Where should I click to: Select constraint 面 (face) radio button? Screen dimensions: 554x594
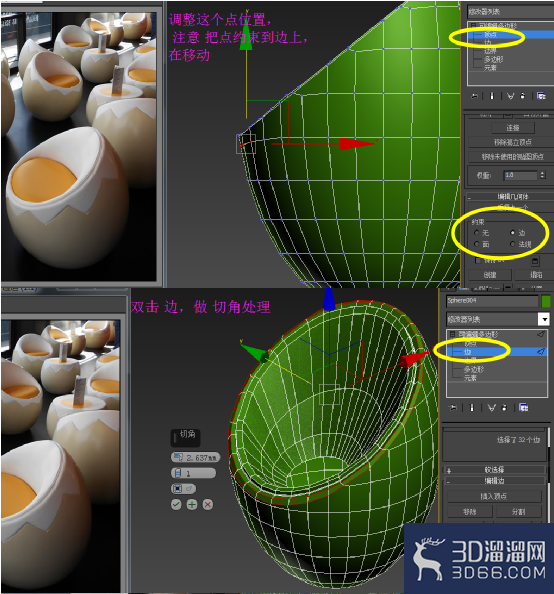coord(477,244)
